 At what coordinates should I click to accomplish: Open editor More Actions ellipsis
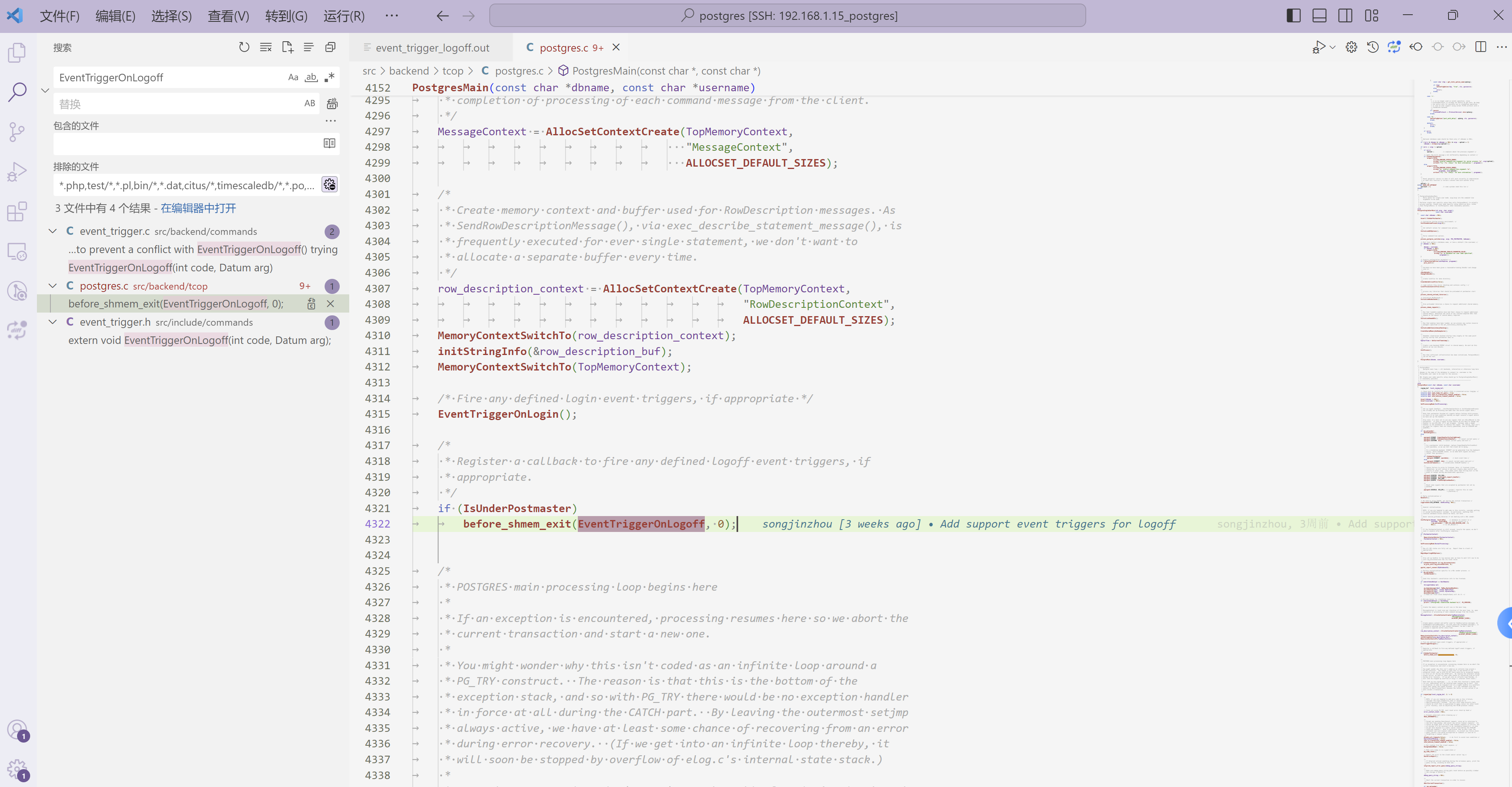tap(1502, 47)
